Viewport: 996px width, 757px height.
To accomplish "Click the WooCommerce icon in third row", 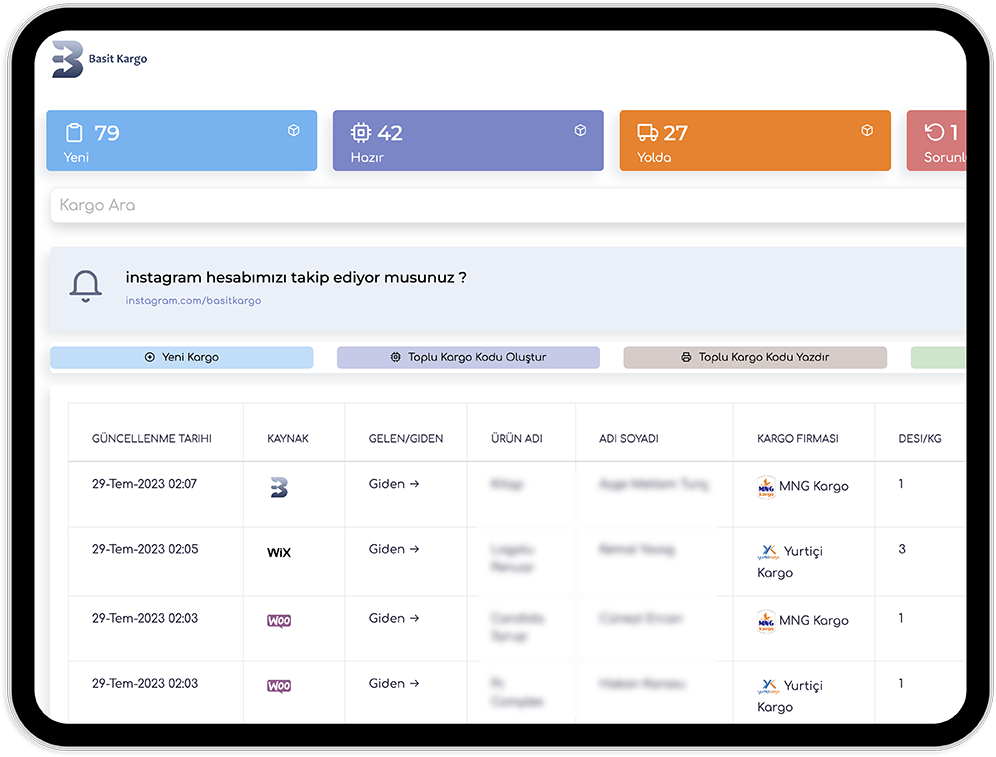I will (x=279, y=621).
